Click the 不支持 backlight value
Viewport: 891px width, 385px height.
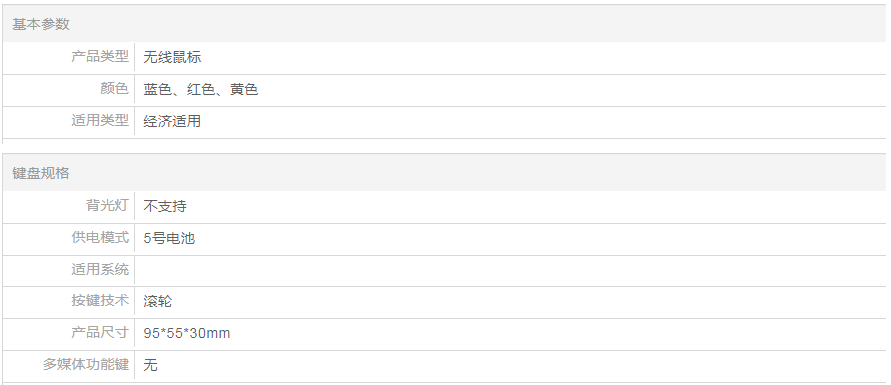point(165,206)
